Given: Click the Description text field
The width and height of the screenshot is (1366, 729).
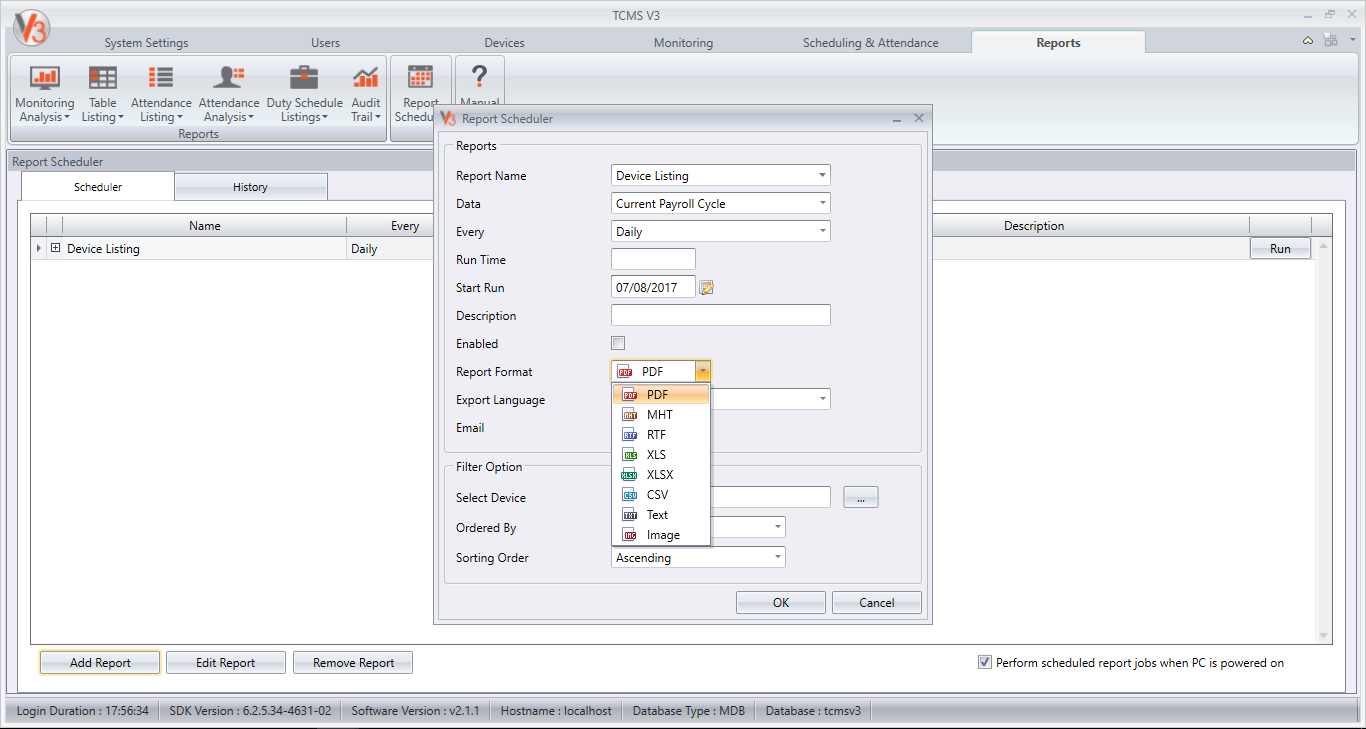Looking at the screenshot, I should 721,315.
